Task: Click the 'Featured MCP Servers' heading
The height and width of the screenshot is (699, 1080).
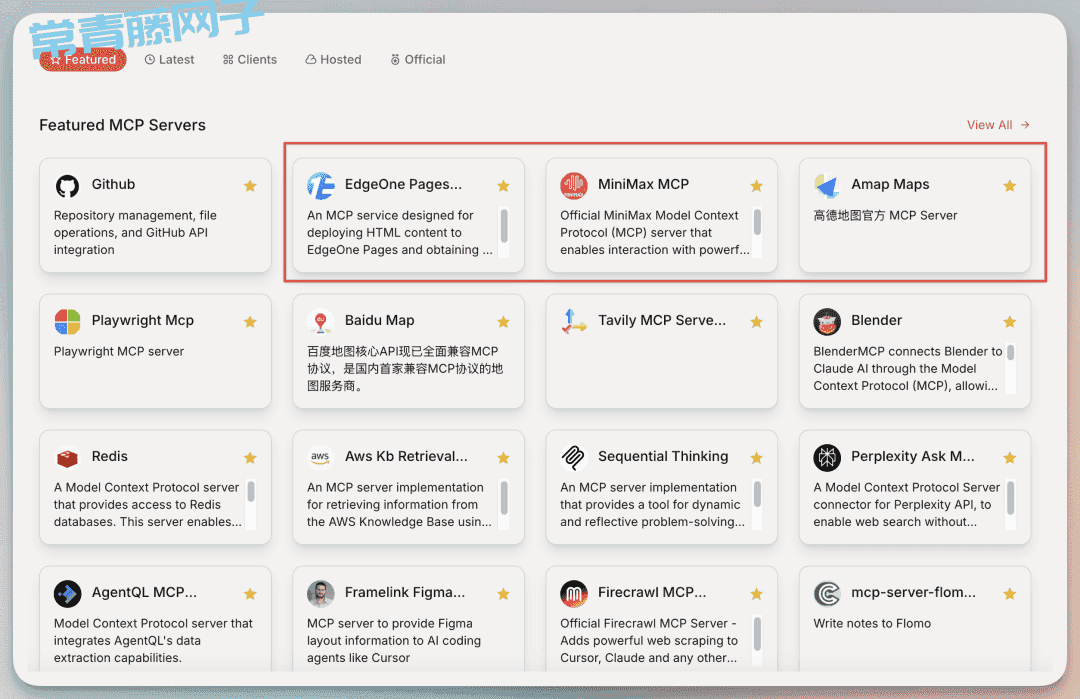Action: [123, 125]
